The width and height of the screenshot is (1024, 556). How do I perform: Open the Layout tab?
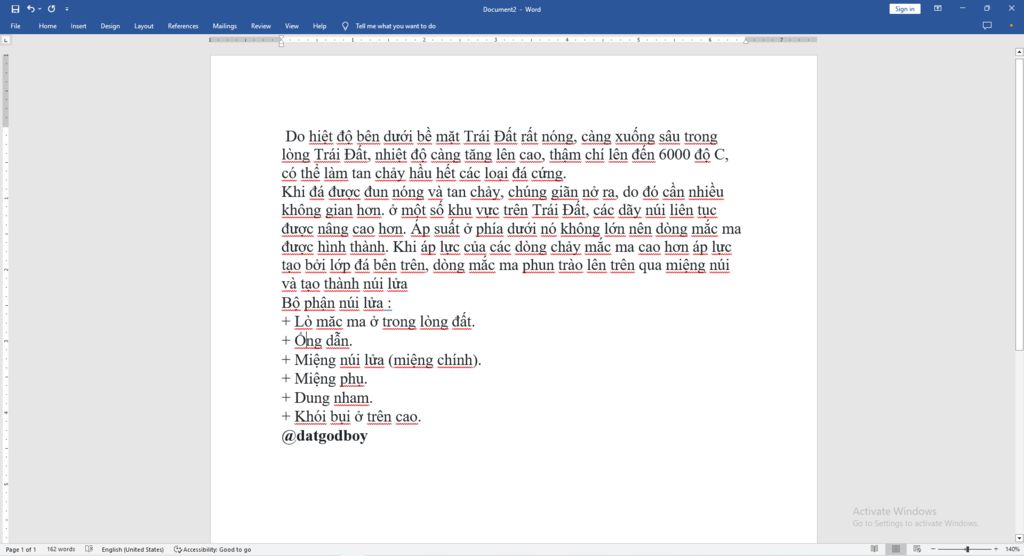tap(144, 26)
